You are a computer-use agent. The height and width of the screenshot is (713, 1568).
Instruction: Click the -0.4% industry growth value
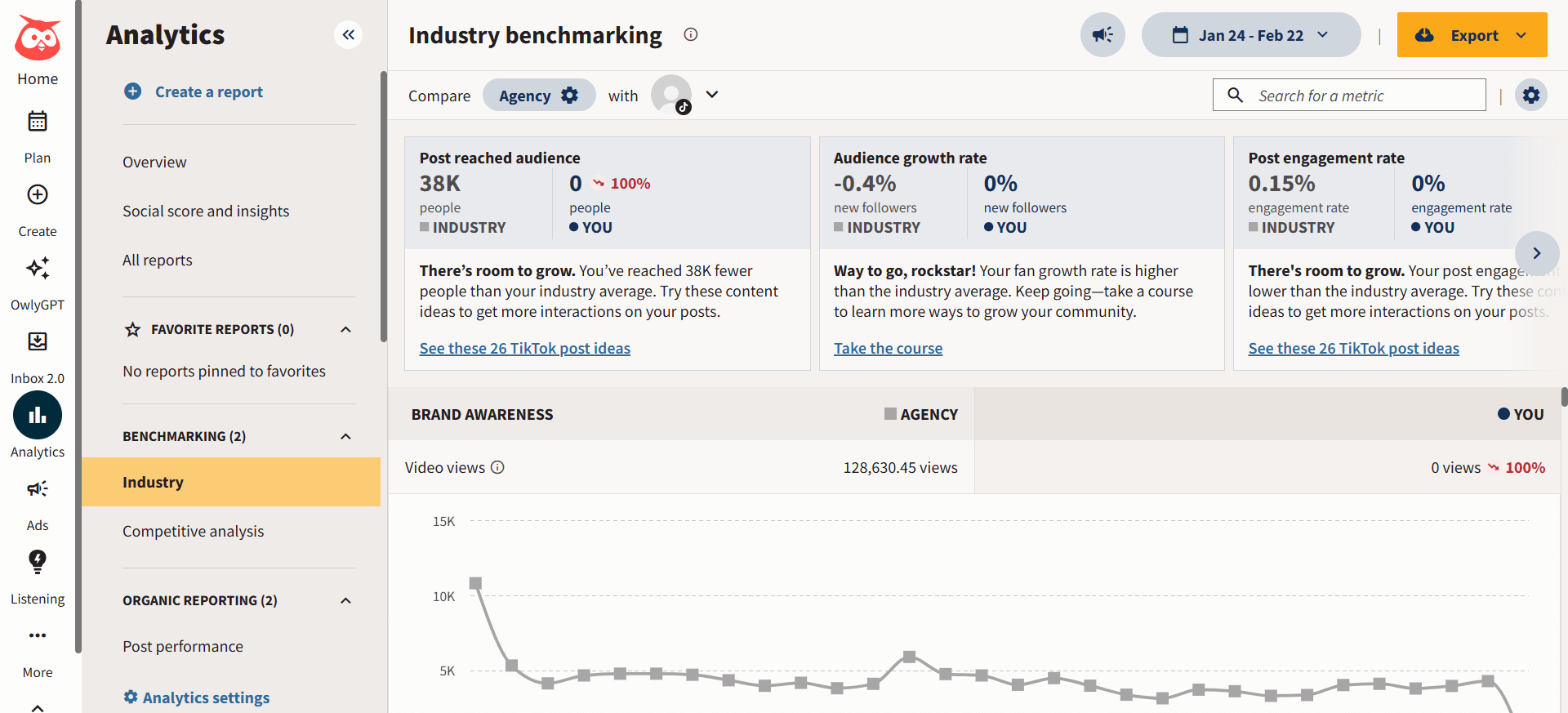pyautogui.click(x=865, y=183)
